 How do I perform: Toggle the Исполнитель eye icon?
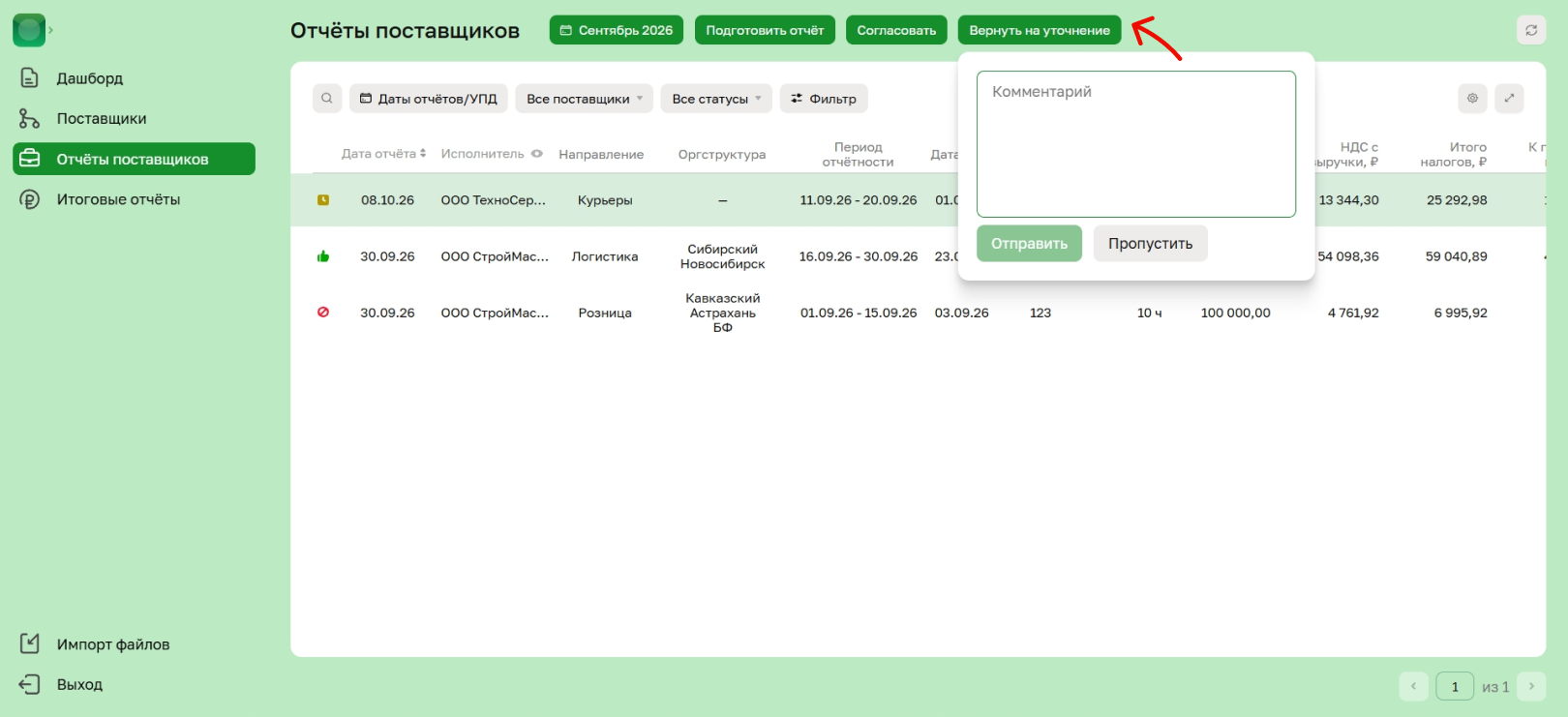click(537, 154)
